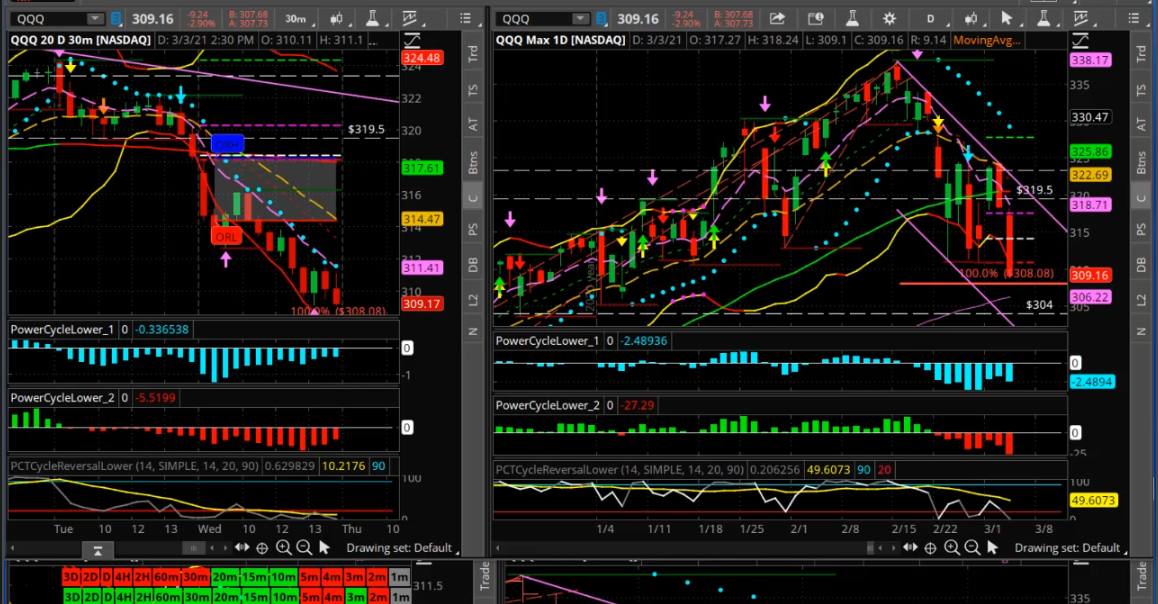The width and height of the screenshot is (1158, 604).
Task: Open the patterns menu on the left chart
Action: 410,18
